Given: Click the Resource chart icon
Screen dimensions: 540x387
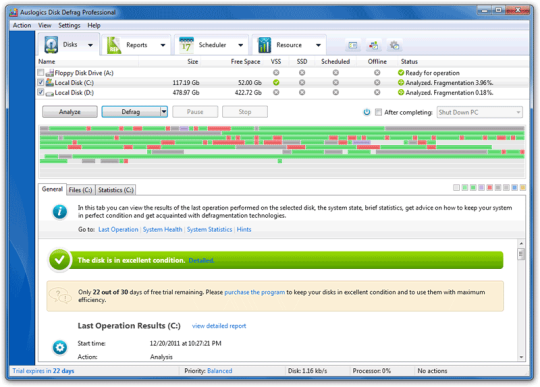Looking at the screenshot, I should click(264, 45).
